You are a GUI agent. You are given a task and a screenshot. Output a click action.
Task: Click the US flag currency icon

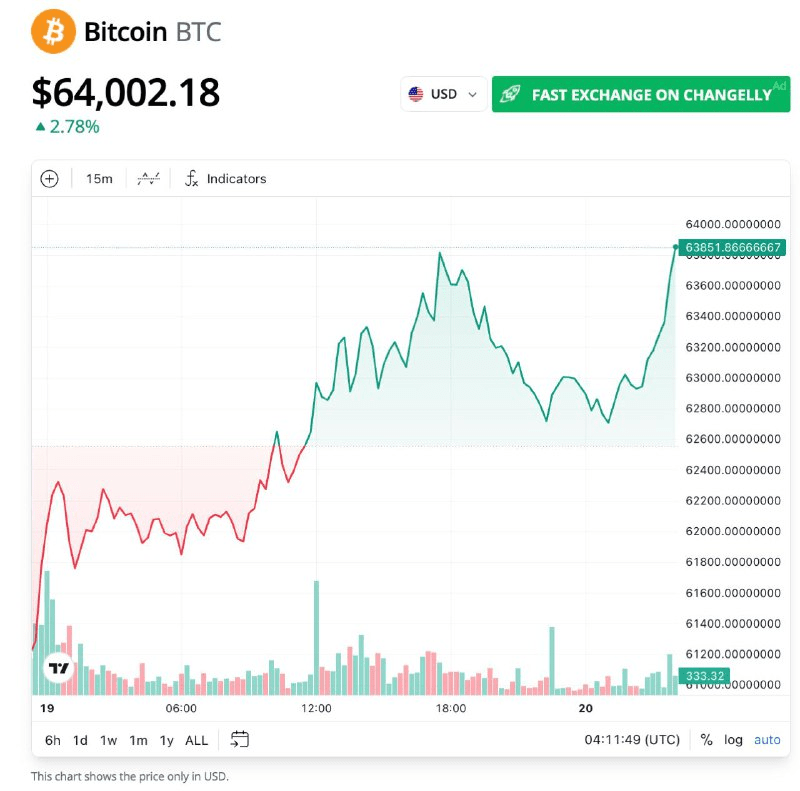click(x=416, y=94)
